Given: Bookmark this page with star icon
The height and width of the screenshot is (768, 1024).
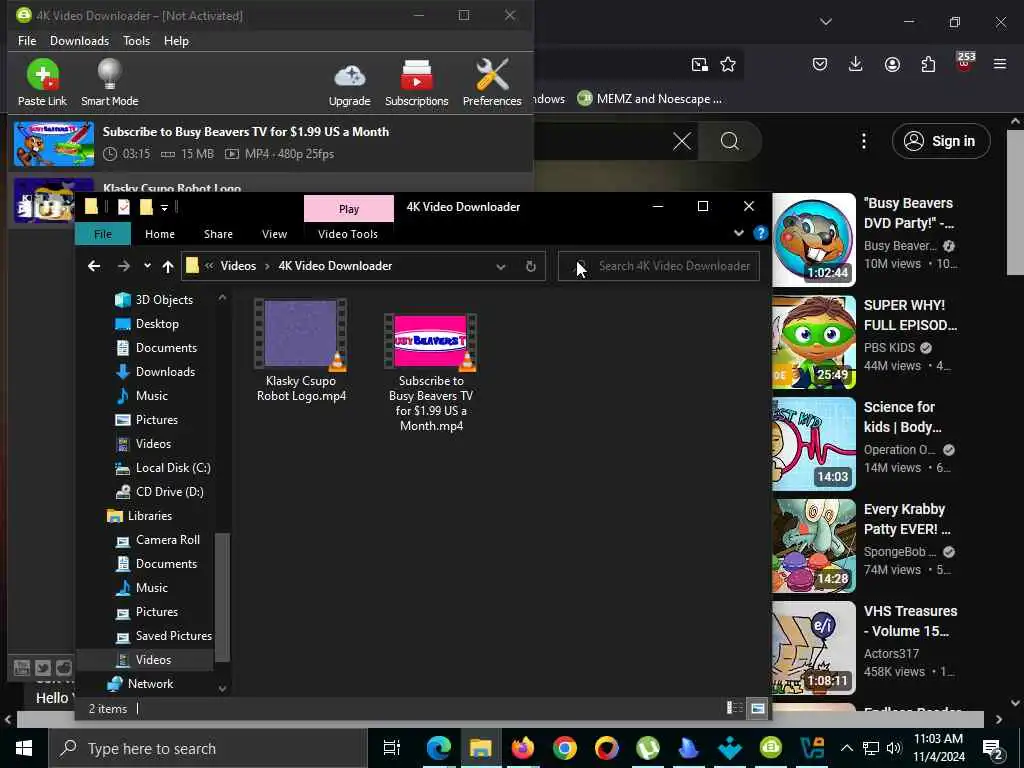Looking at the screenshot, I should [728, 64].
